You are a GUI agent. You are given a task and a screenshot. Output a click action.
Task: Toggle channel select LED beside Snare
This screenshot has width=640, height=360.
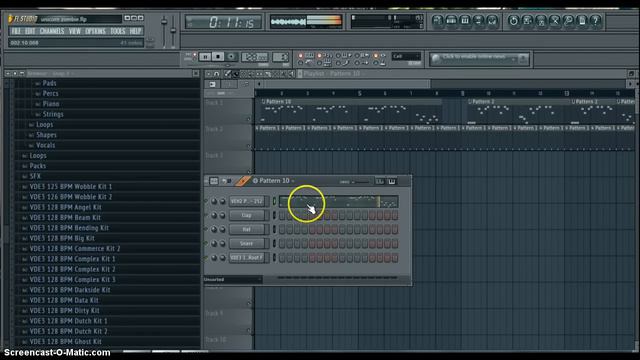pyautogui.click(x=274, y=244)
